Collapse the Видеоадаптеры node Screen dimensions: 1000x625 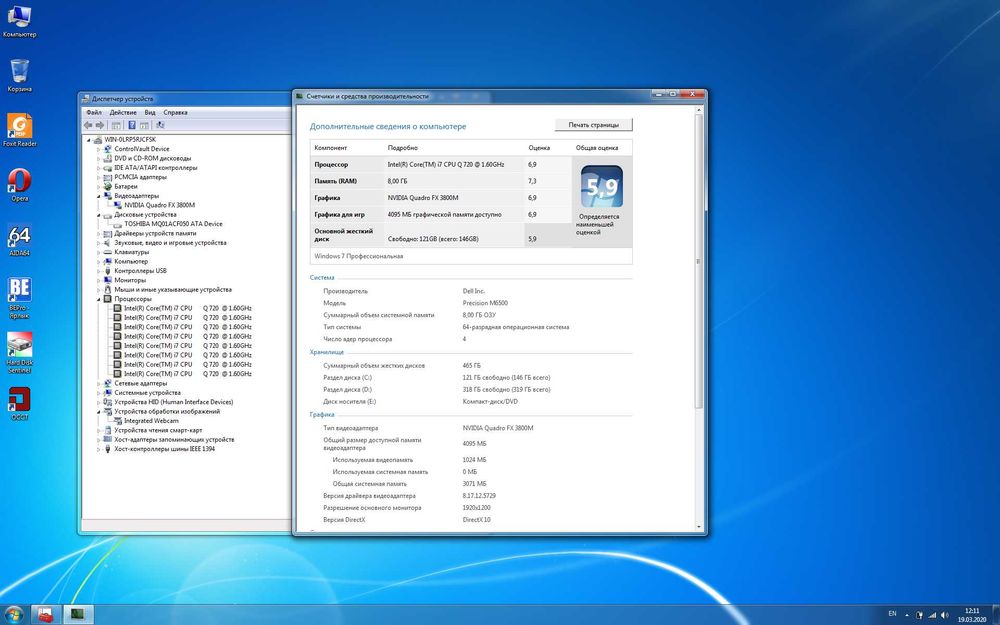pos(99,196)
